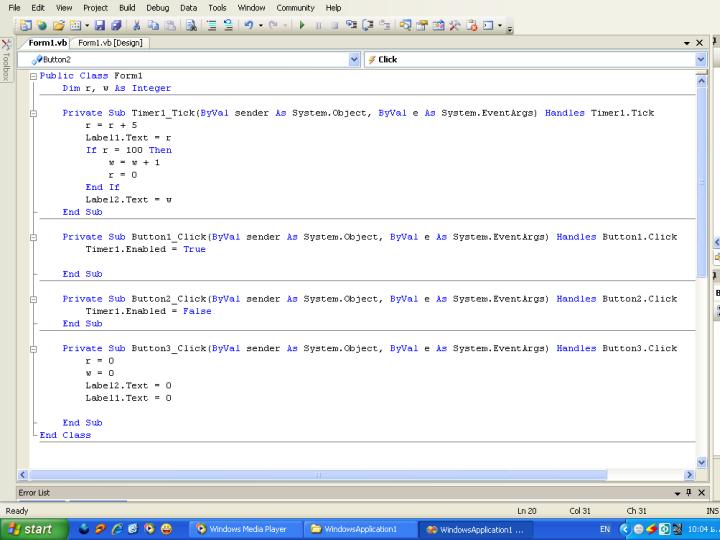Launch Internet Explorer from quick launch
Screen dimensions: 720x540
click(x=117, y=529)
